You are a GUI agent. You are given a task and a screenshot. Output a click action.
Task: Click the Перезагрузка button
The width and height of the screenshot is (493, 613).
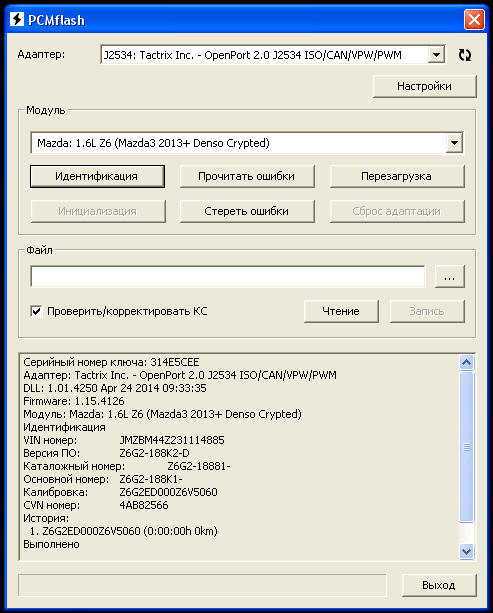tap(397, 176)
